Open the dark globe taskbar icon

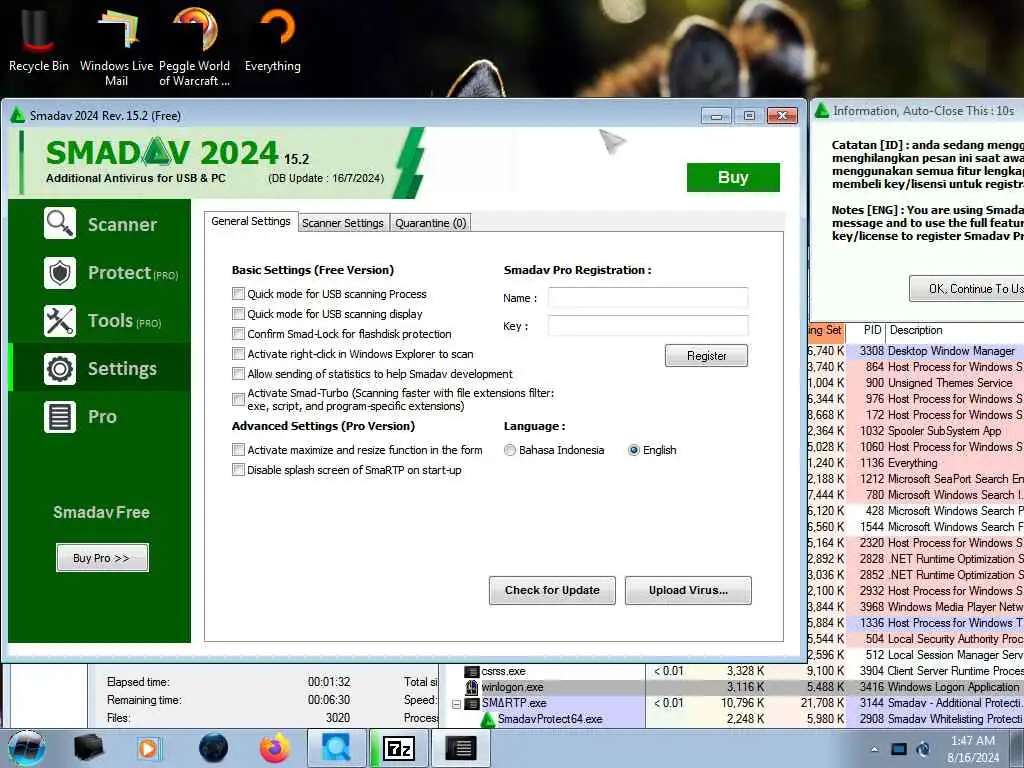(x=214, y=748)
